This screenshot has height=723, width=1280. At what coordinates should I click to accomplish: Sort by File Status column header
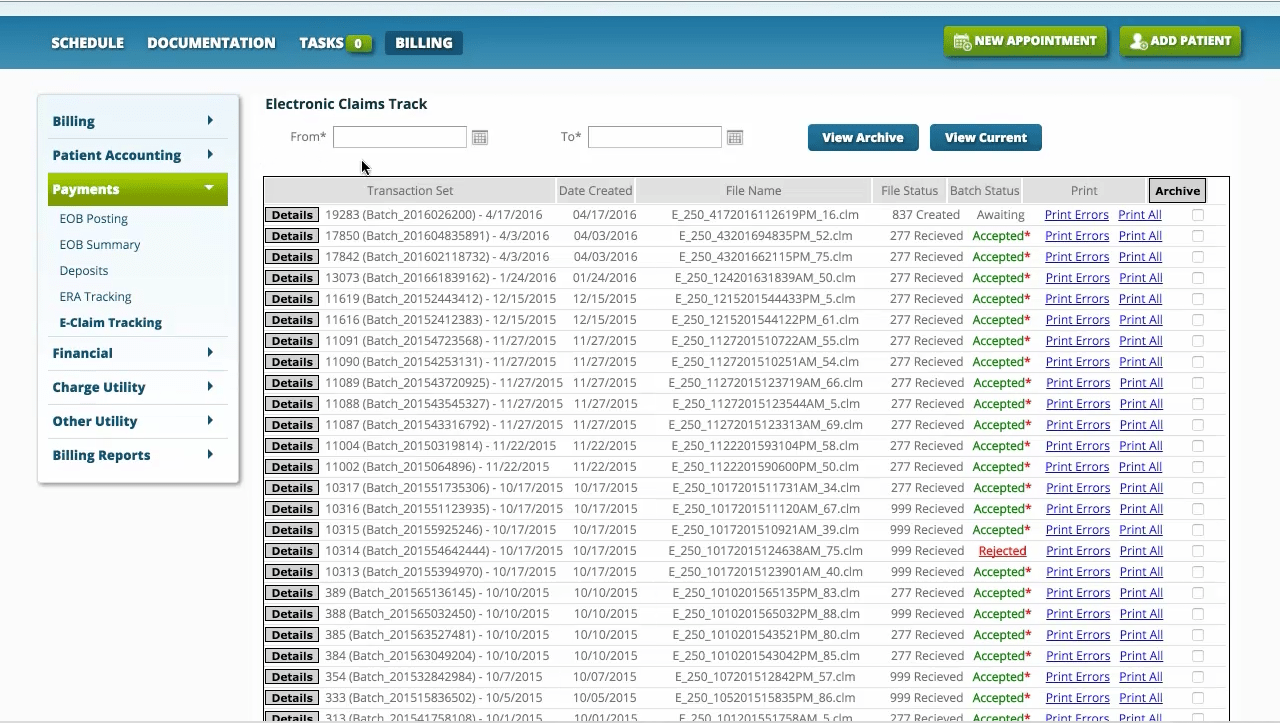point(910,191)
